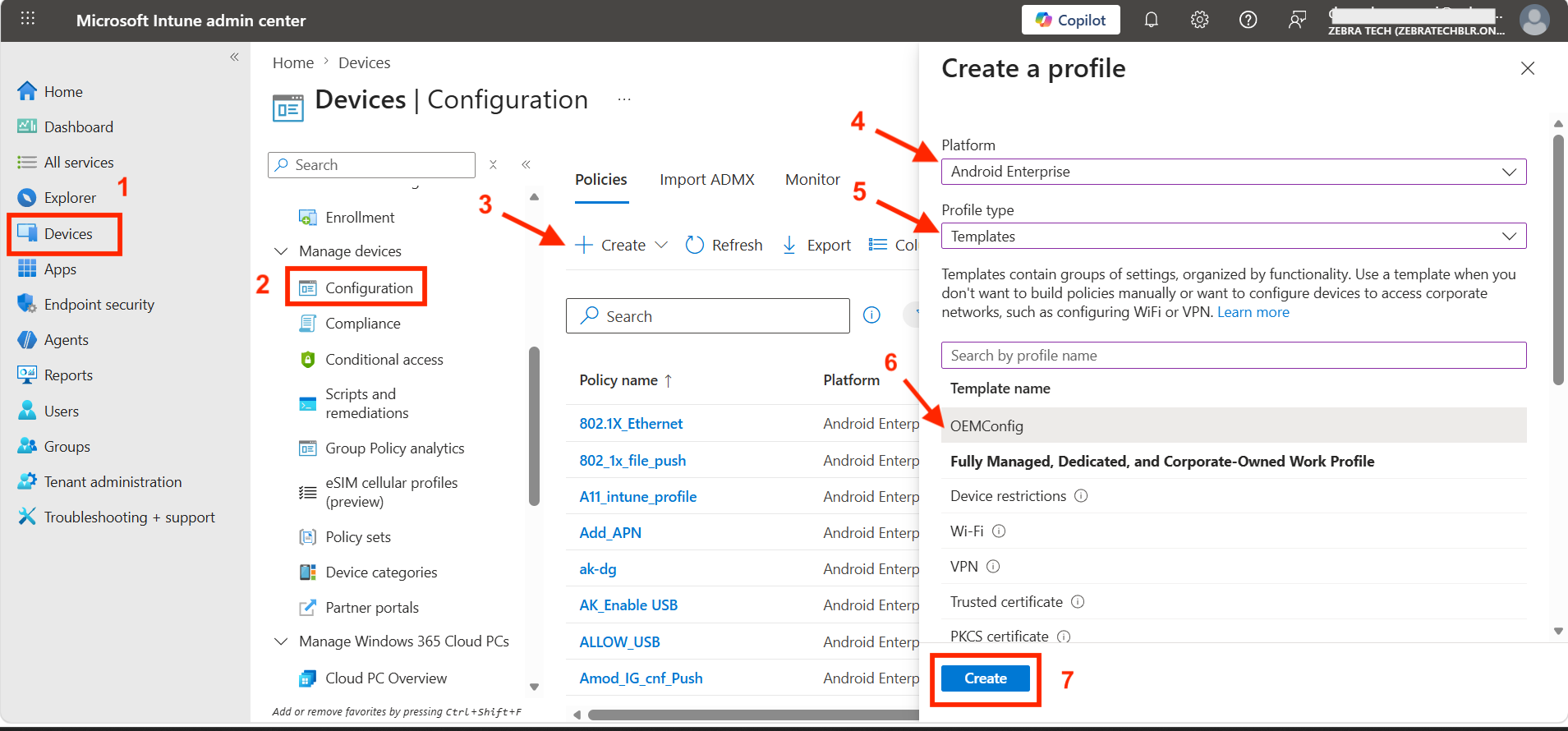Click the Devices breadcrumb link
The image size is (1568, 731).
(x=364, y=62)
